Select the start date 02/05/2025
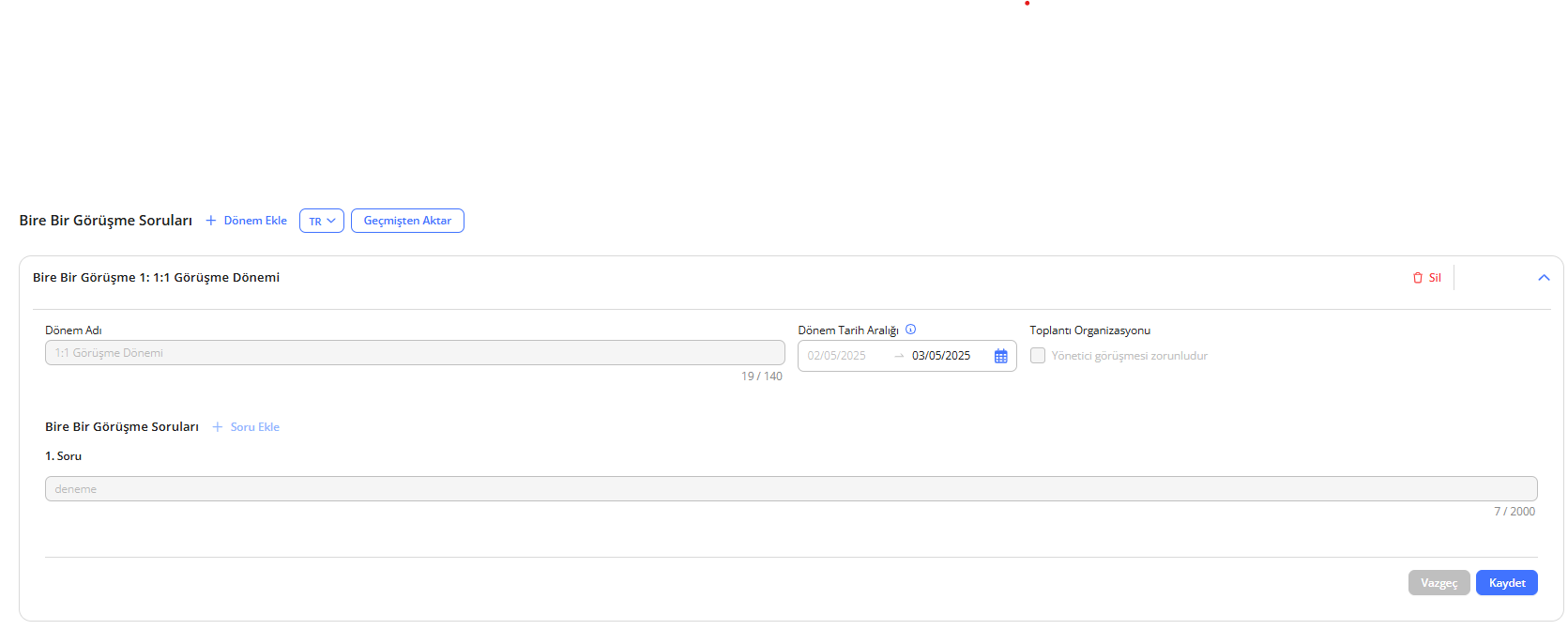 pyautogui.click(x=837, y=356)
